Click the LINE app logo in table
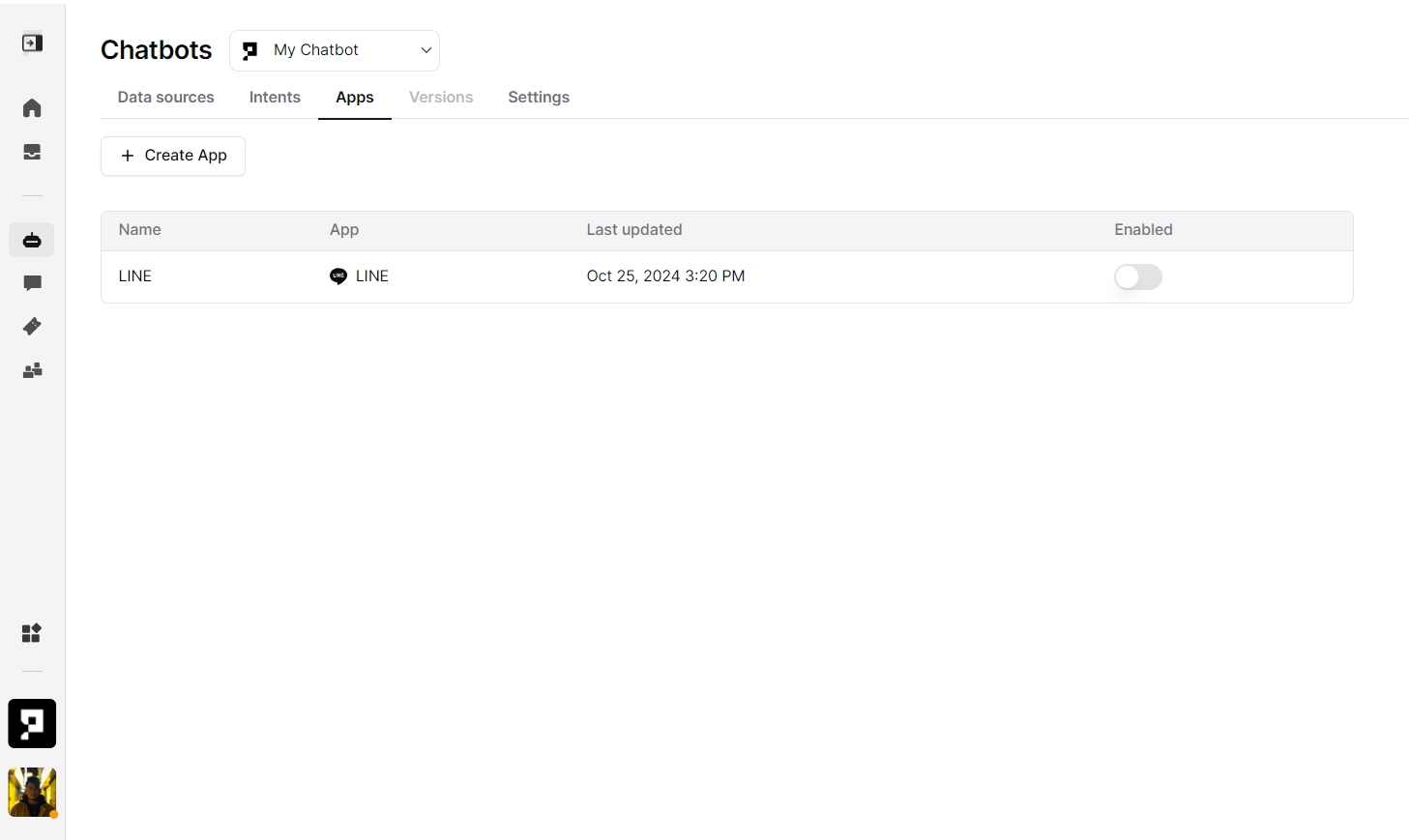1409x840 pixels. click(338, 276)
